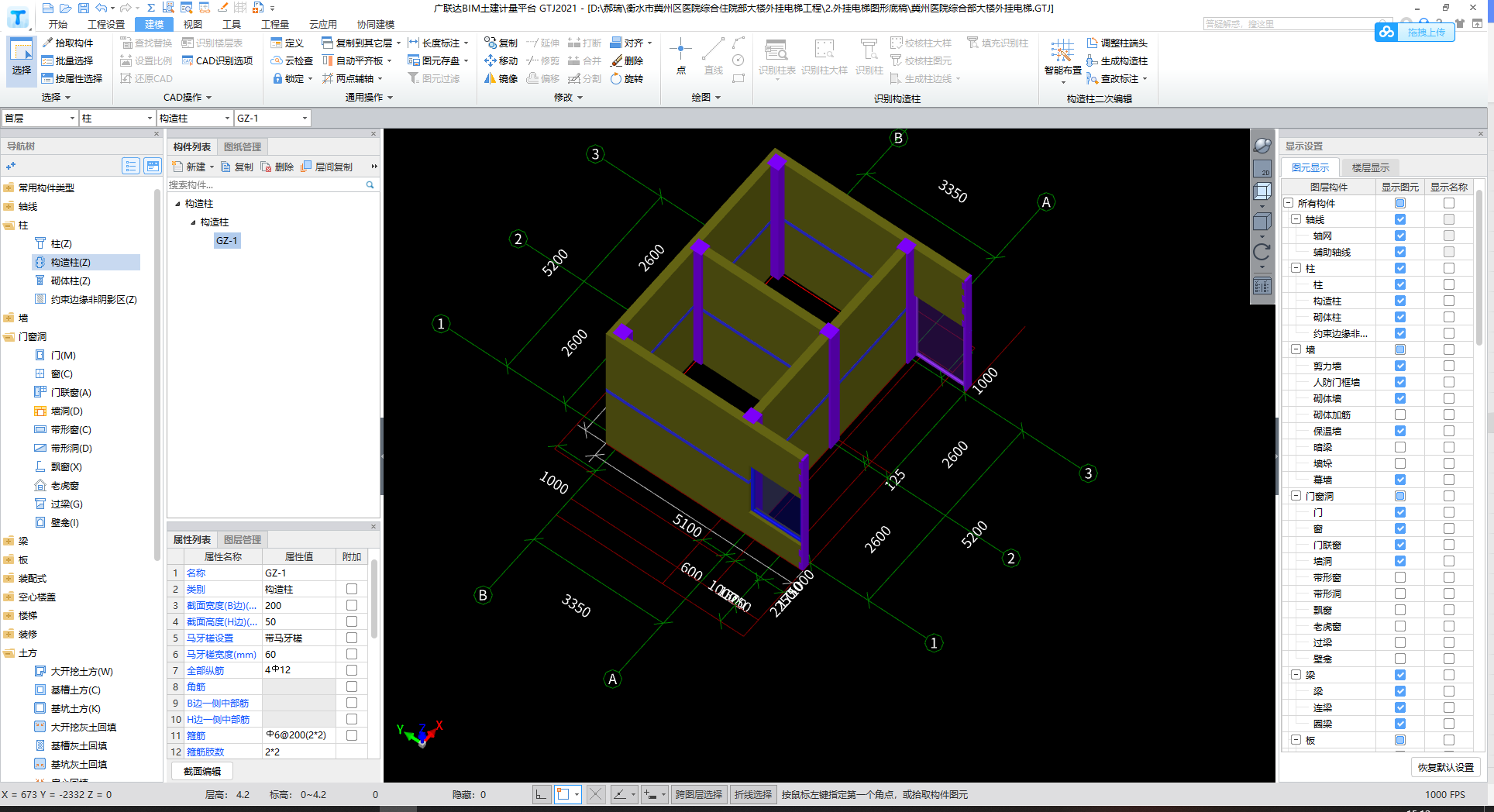Click the 恢复默认设置 button
The width and height of the screenshot is (1494, 812).
pyautogui.click(x=1445, y=767)
